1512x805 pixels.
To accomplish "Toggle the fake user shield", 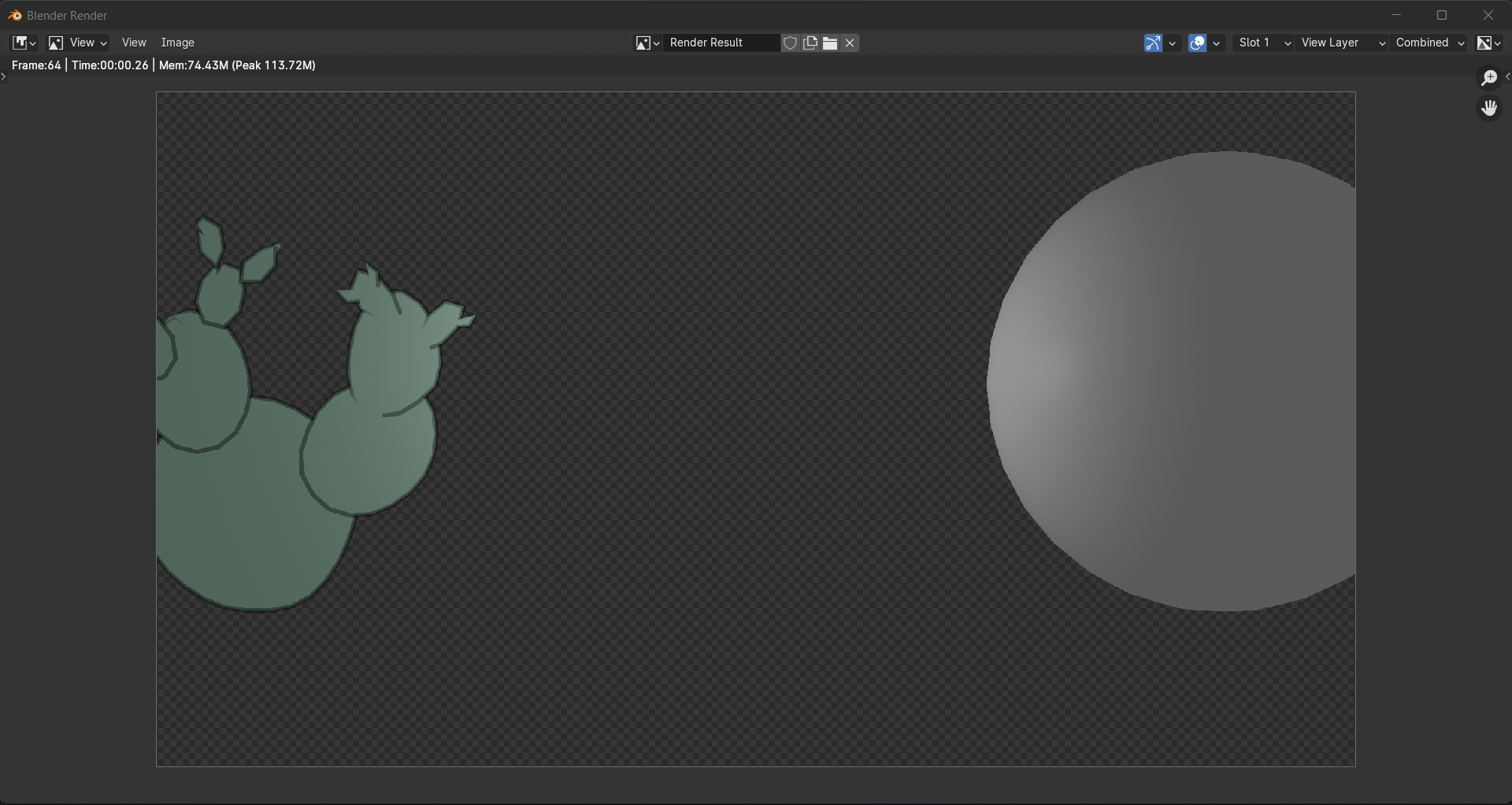I will [x=791, y=43].
